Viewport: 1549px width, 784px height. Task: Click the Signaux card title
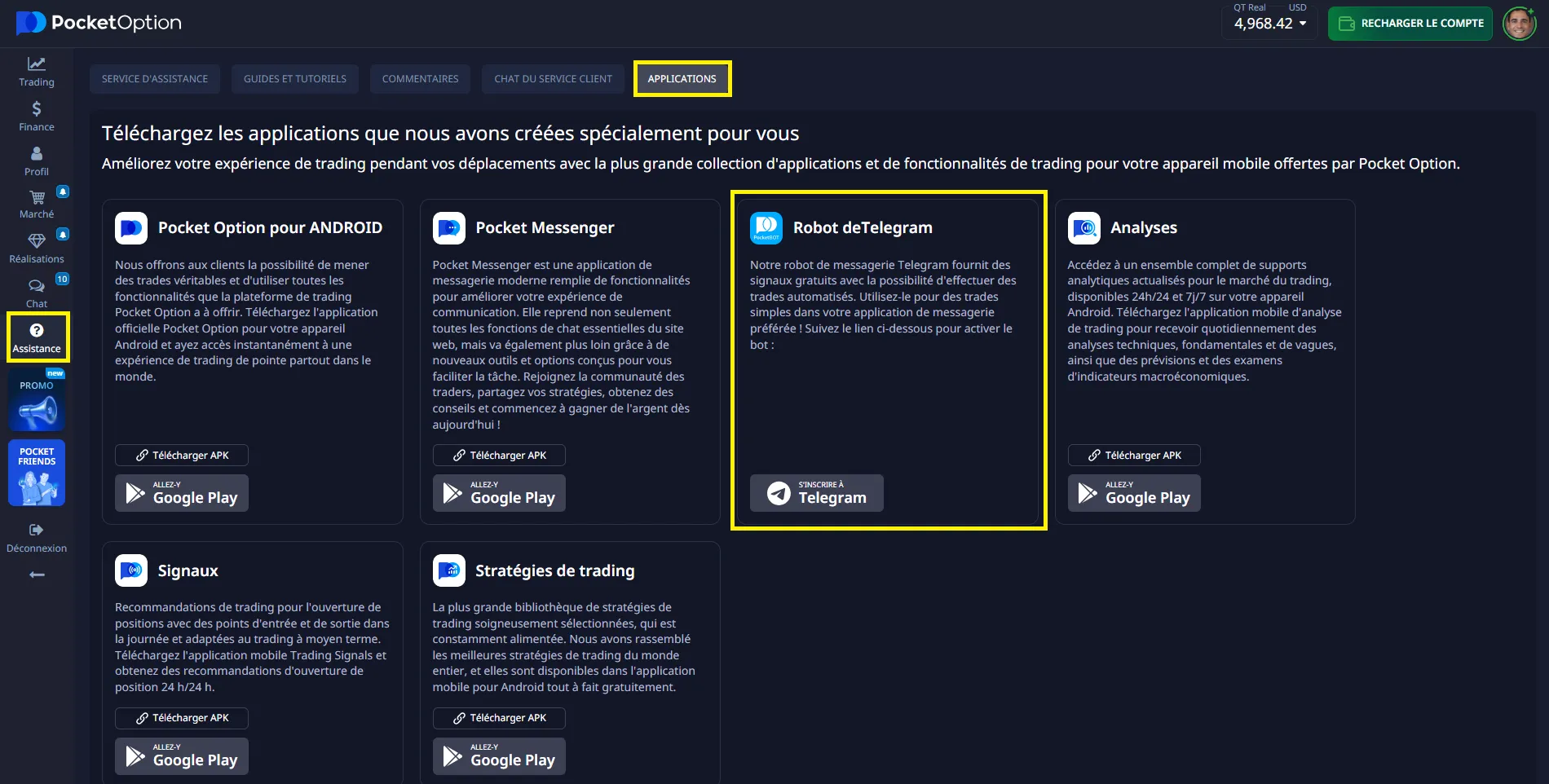point(188,570)
